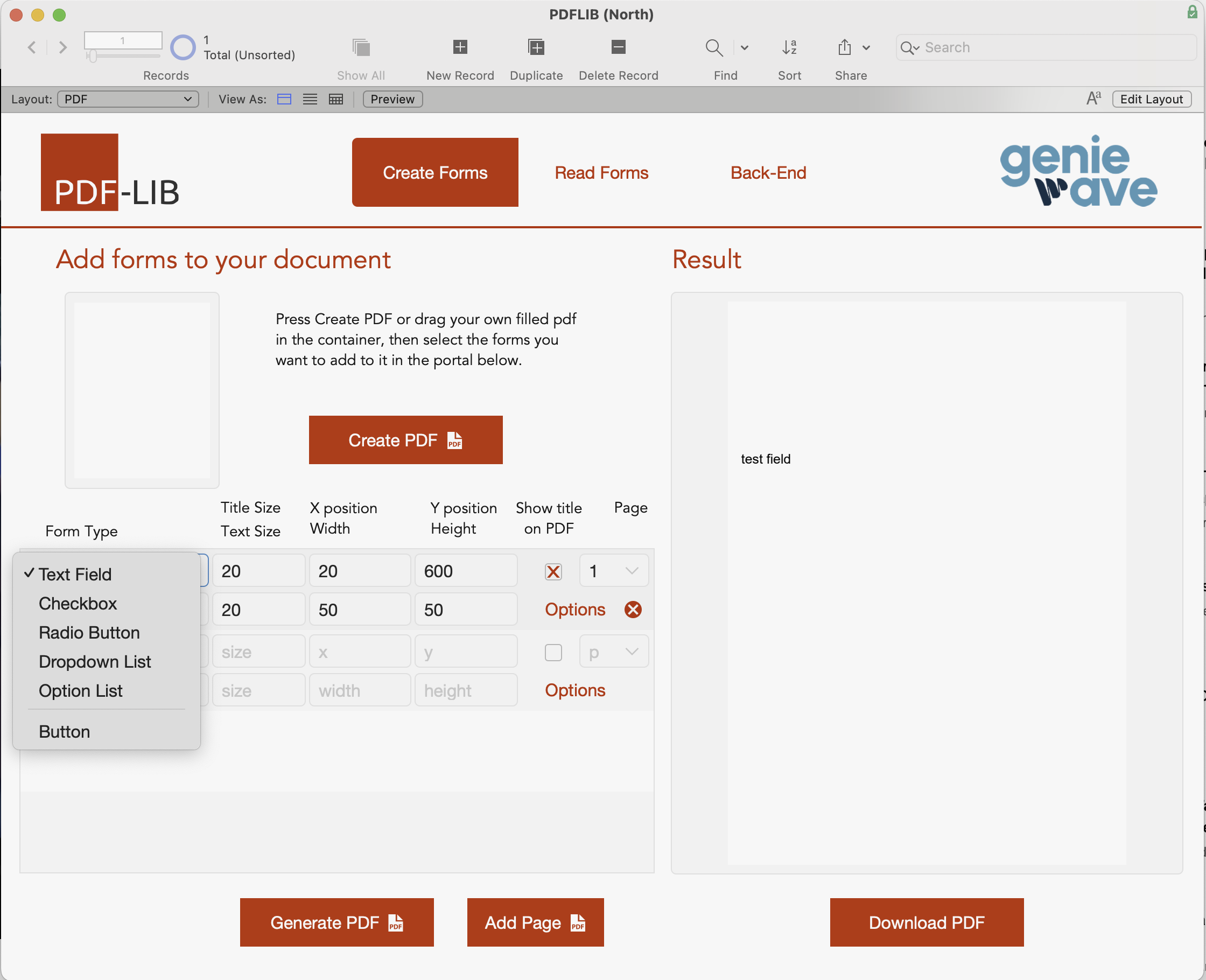Sort records icon

[789, 47]
